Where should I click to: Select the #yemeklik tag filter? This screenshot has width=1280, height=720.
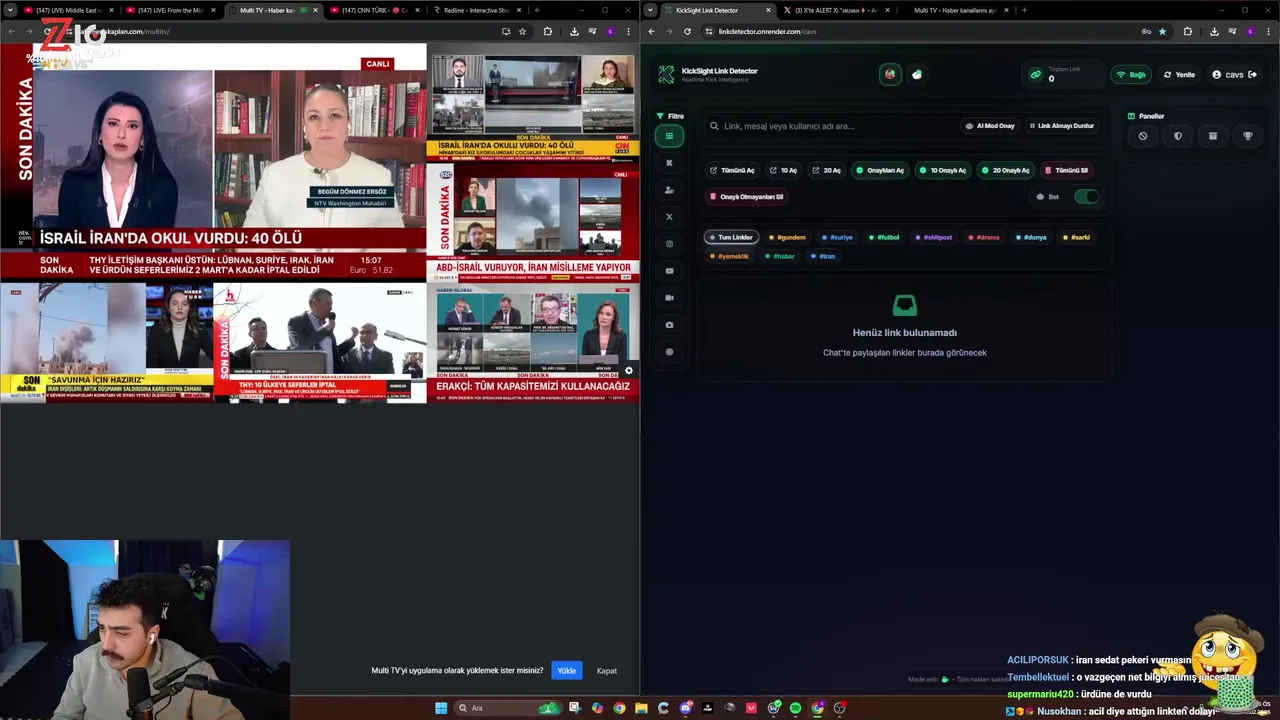pyautogui.click(x=729, y=256)
